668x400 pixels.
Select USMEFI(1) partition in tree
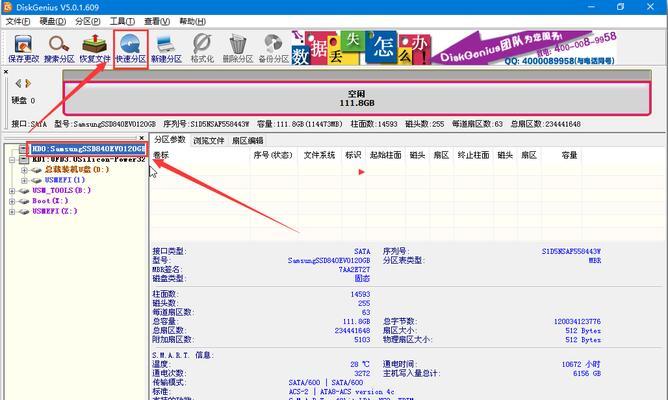[65, 180]
